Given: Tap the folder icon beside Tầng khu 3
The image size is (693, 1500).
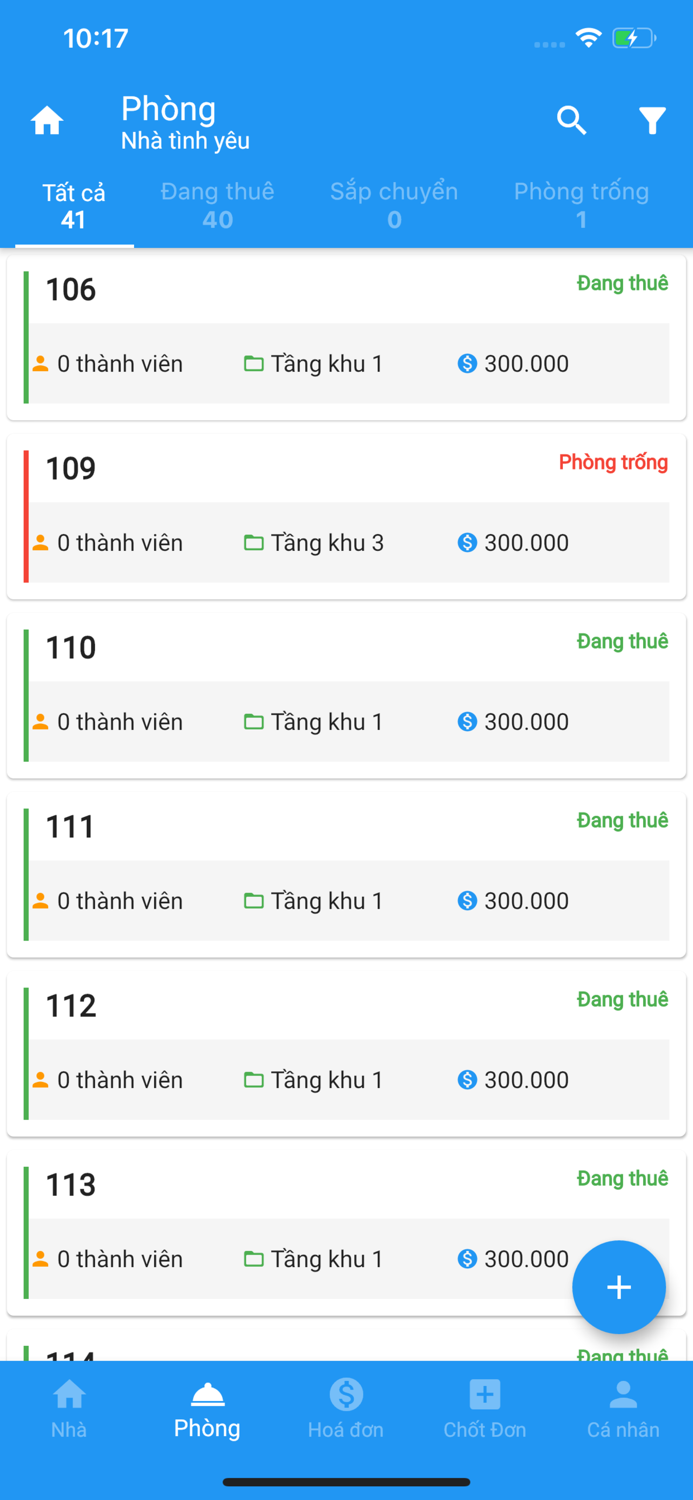Looking at the screenshot, I should [254, 542].
